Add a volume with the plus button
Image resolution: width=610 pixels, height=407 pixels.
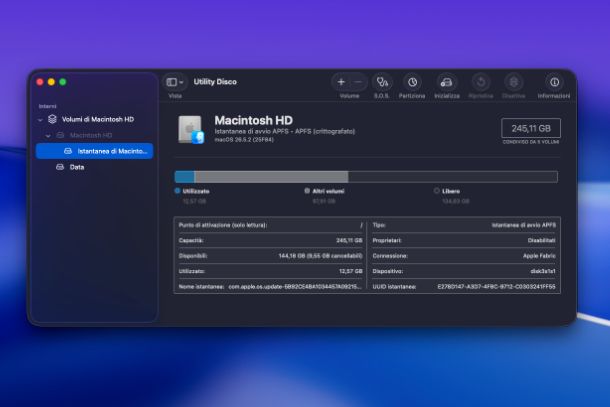coord(341,82)
